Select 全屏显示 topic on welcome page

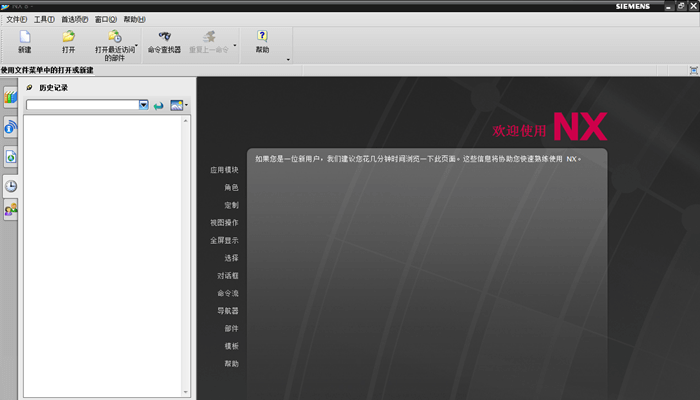(224, 241)
